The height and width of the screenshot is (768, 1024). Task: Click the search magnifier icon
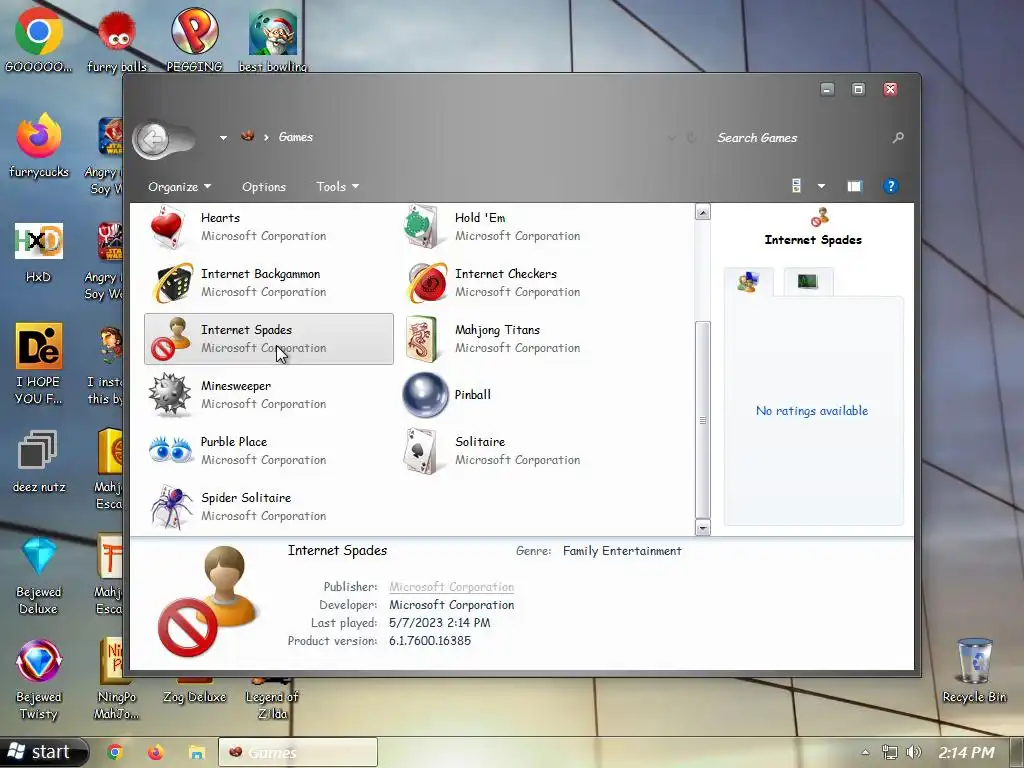pyautogui.click(x=898, y=137)
